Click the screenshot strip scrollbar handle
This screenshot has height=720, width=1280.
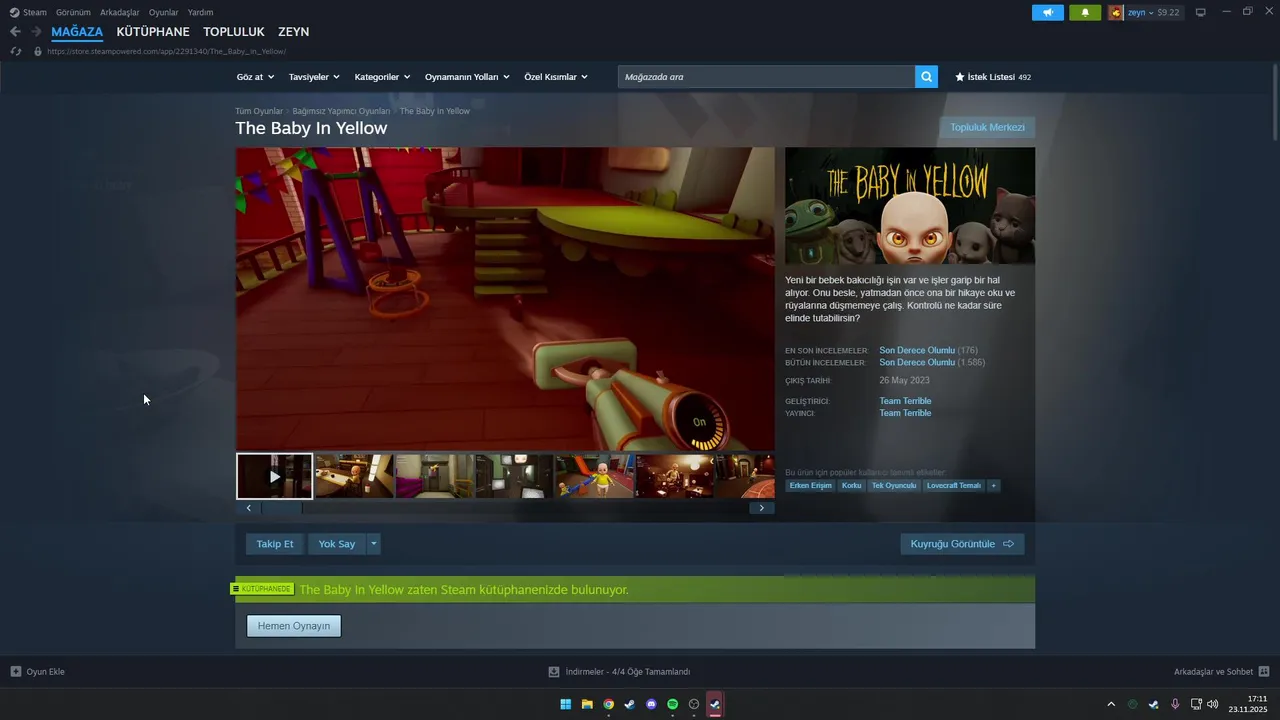coord(281,508)
